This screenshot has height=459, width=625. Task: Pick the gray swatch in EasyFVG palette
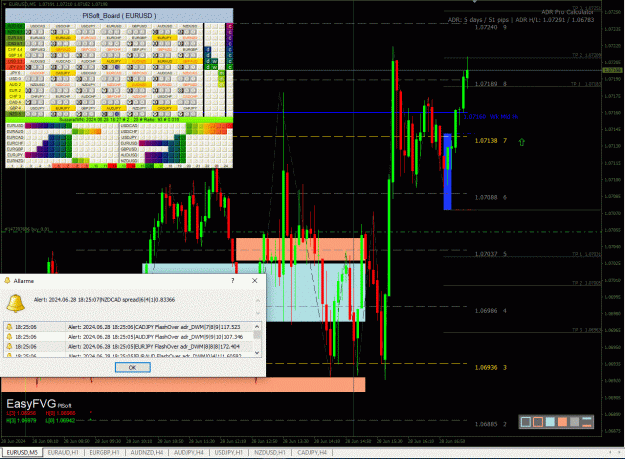pyautogui.click(x=574, y=422)
